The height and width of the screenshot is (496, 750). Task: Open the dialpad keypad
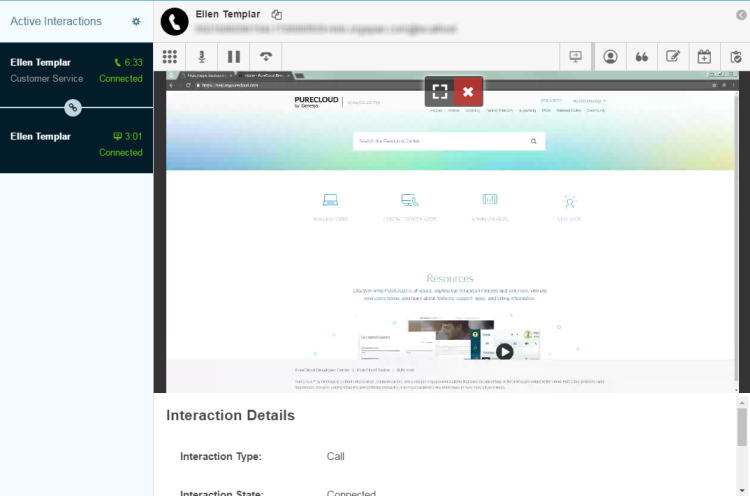pyautogui.click(x=170, y=57)
